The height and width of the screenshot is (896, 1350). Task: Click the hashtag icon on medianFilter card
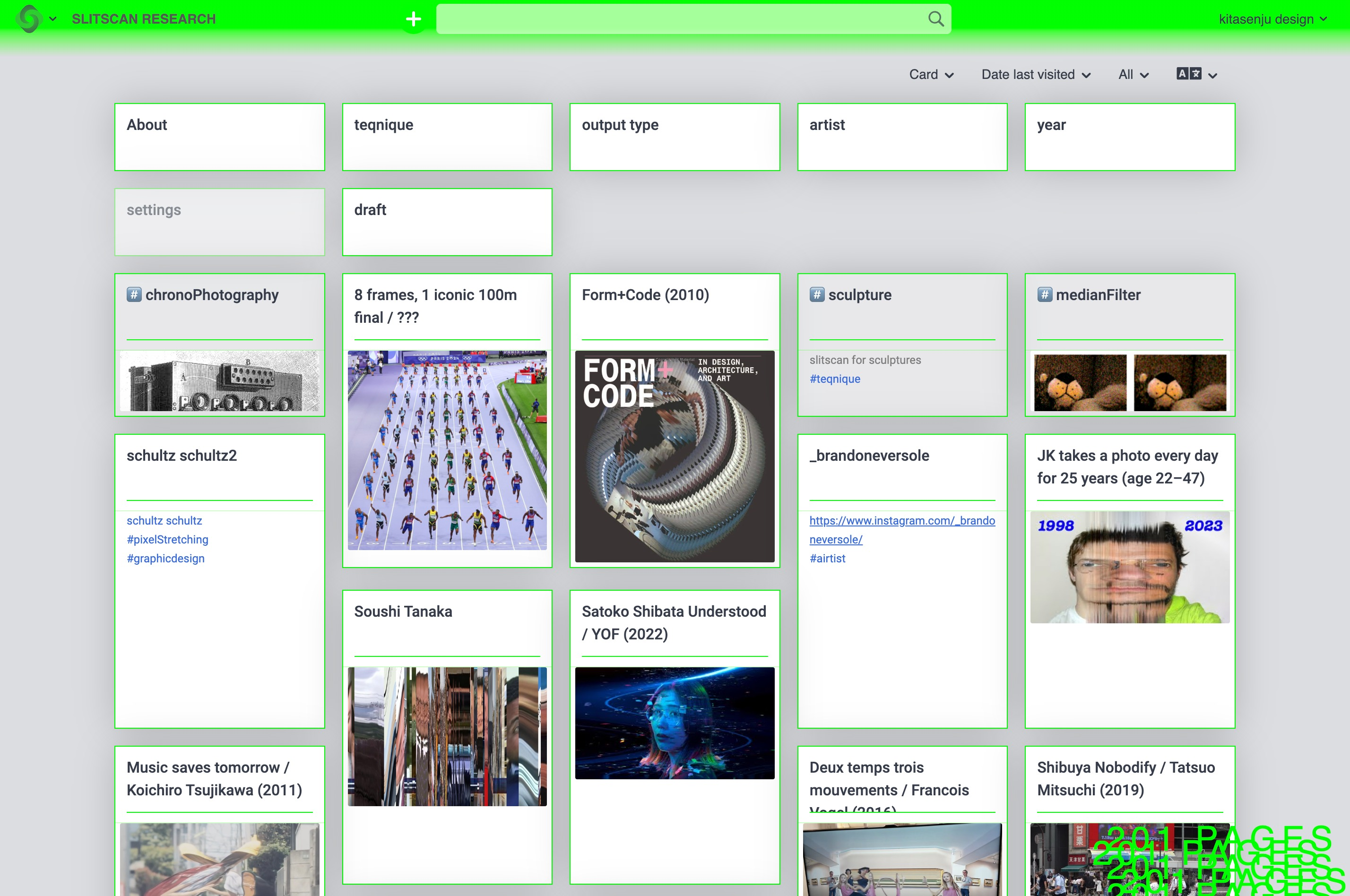pyautogui.click(x=1044, y=295)
